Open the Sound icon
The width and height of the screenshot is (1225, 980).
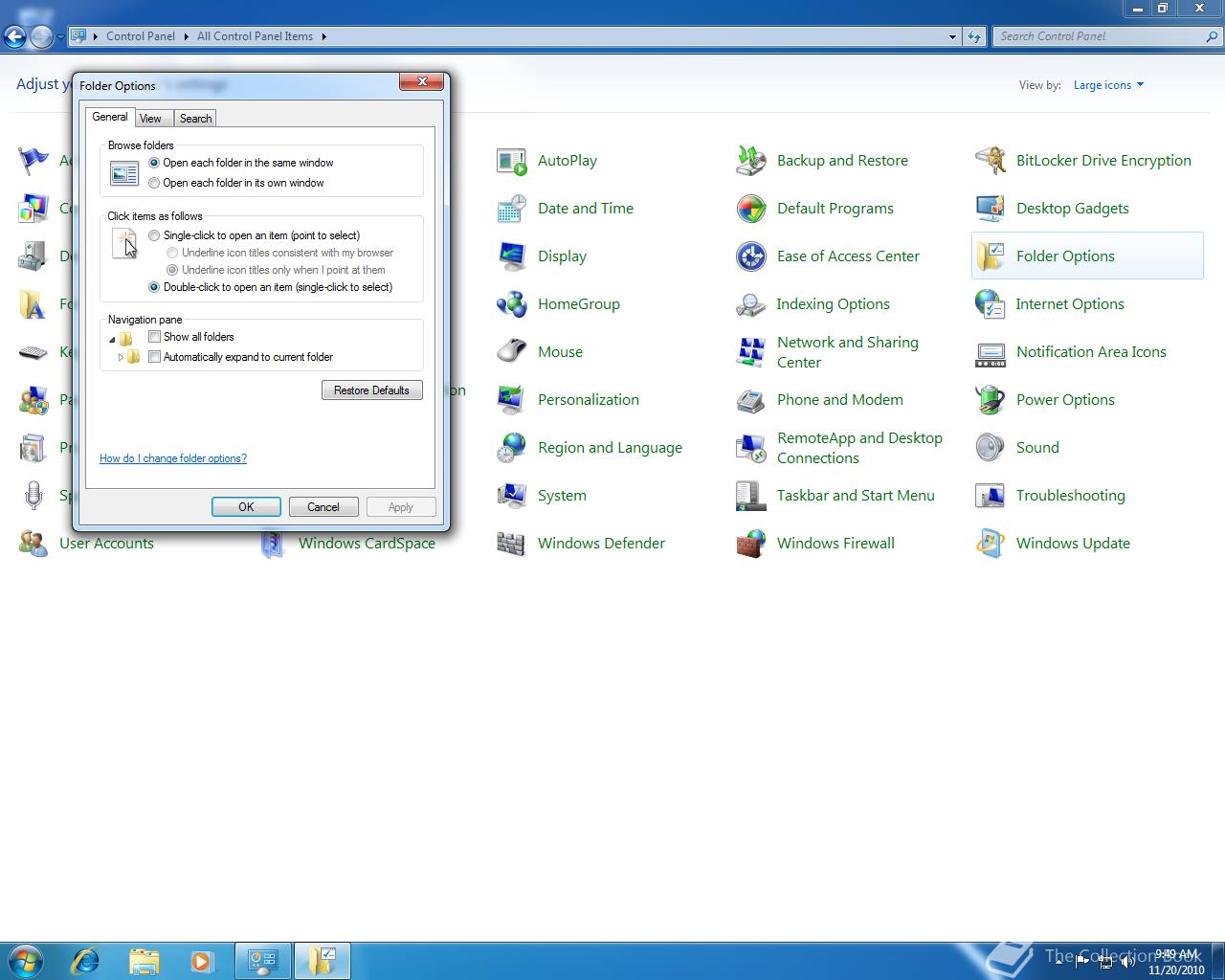[990, 448]
